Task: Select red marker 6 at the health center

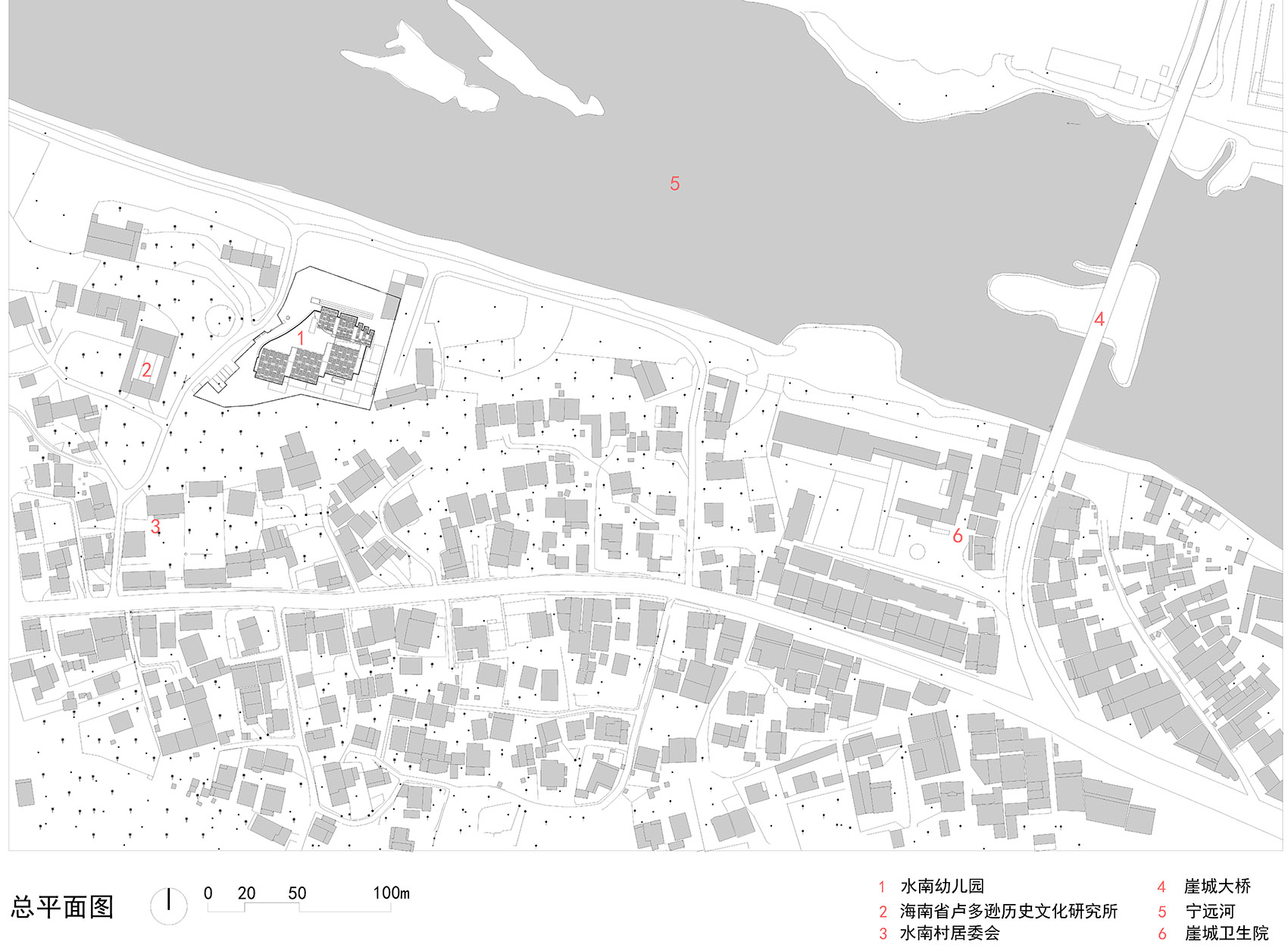Action: coord(958,535)
